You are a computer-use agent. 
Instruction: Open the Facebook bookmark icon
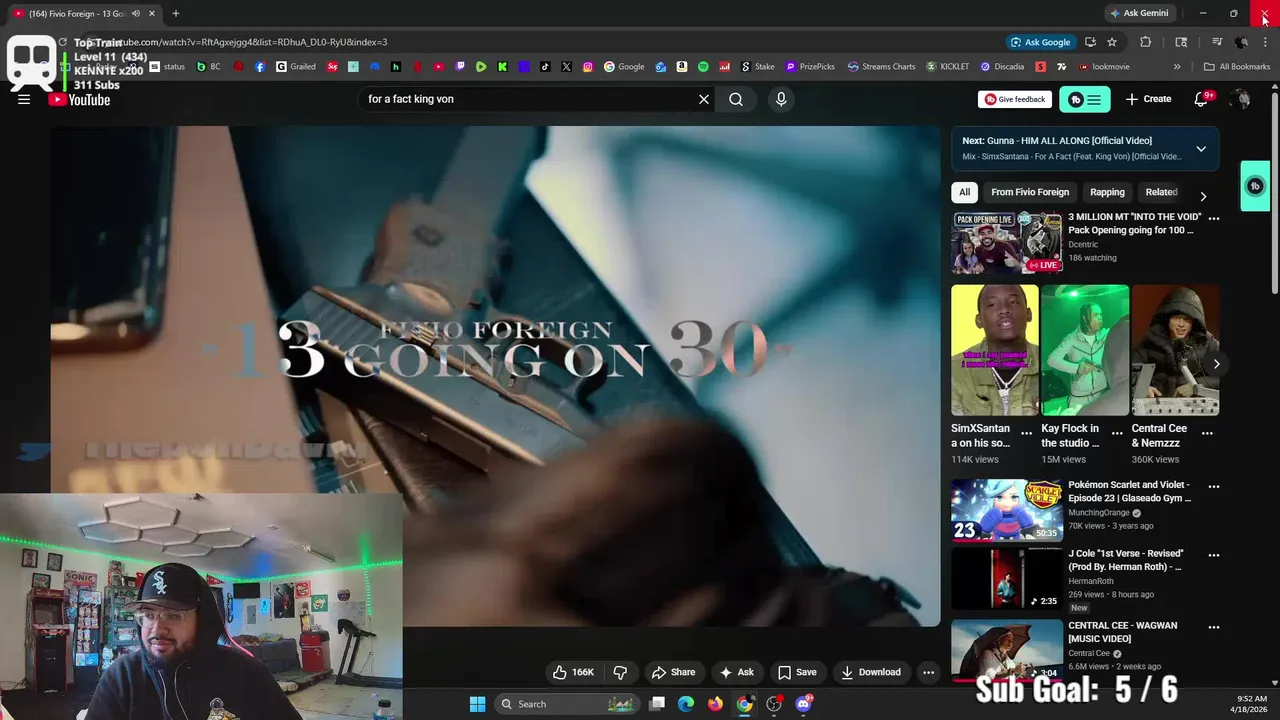point(260,67)
